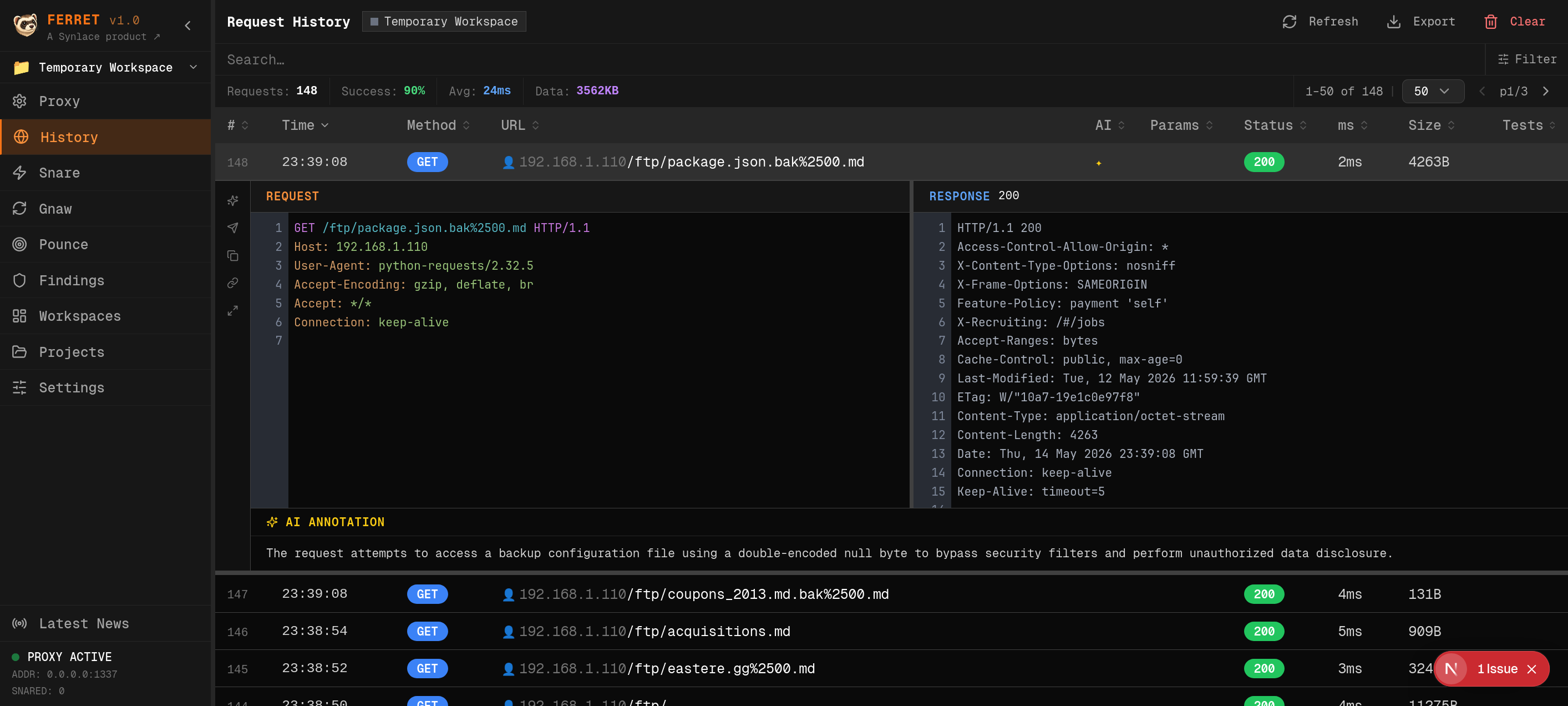This screenshot has width=1568, height=706.
Task: Sort by the Tests column
Action: [x=1529, y=125]
